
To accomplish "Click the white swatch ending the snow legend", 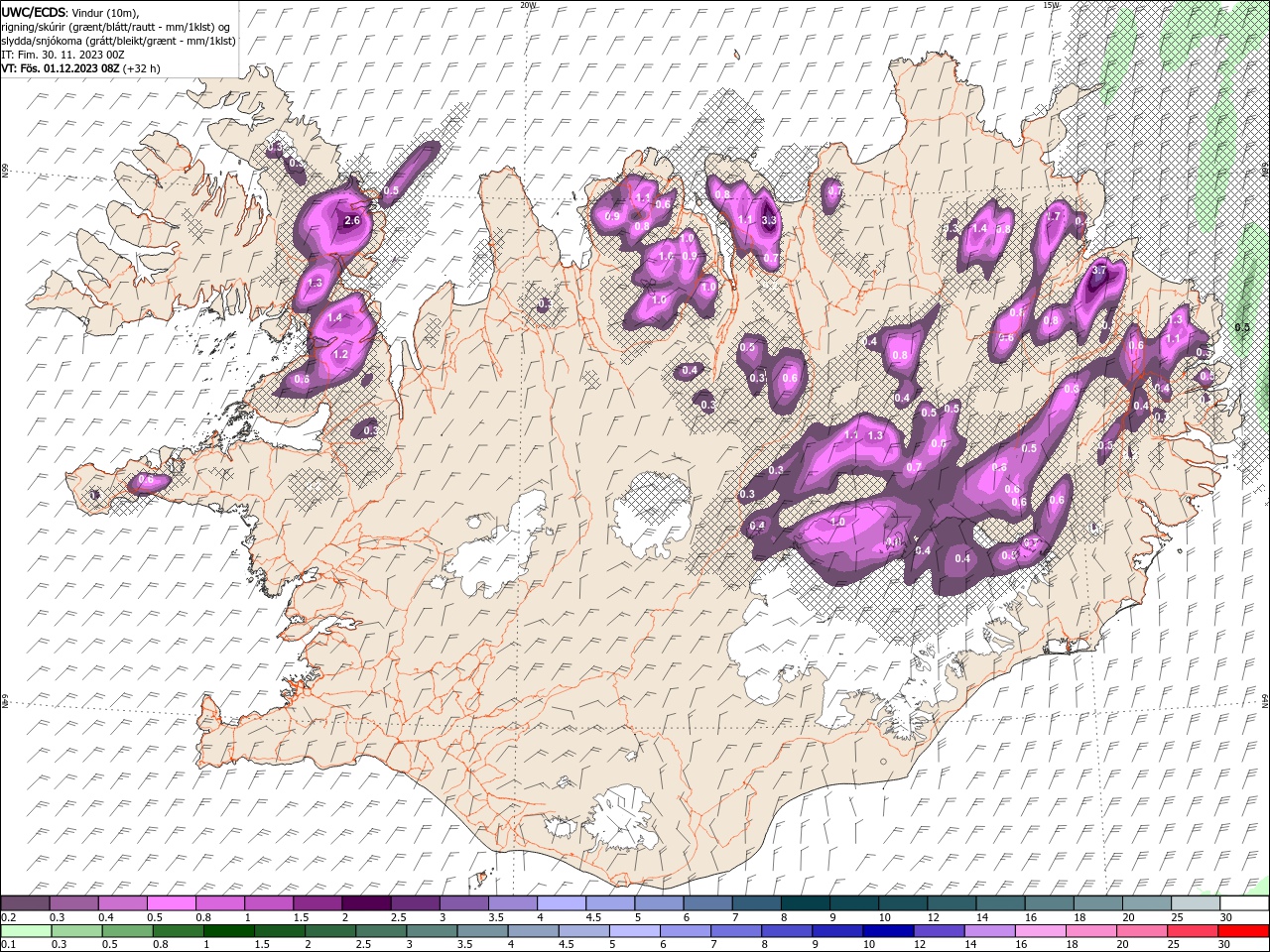I will point(1243,903).
